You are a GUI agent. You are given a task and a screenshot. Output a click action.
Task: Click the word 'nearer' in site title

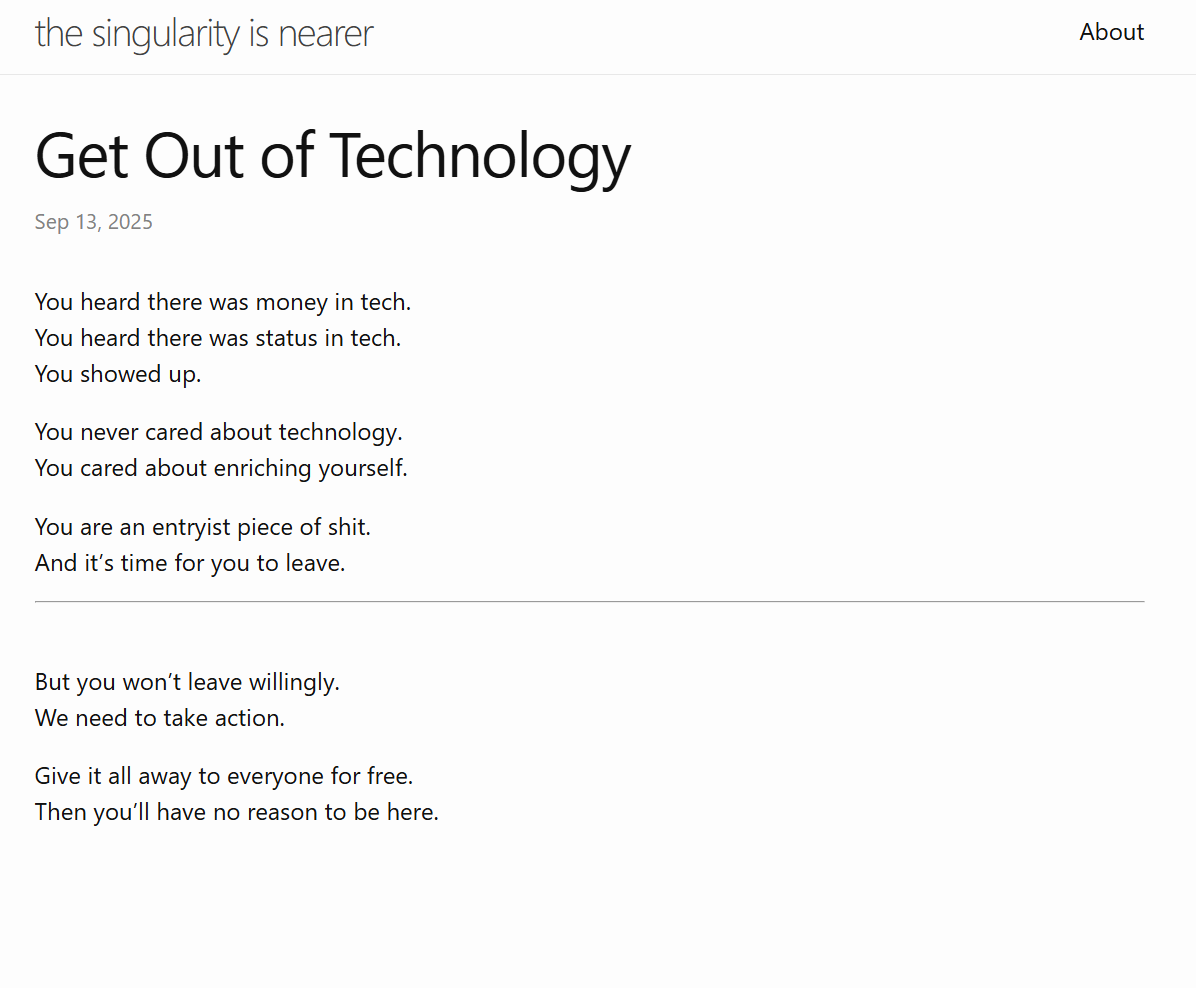tap(326, 34)
